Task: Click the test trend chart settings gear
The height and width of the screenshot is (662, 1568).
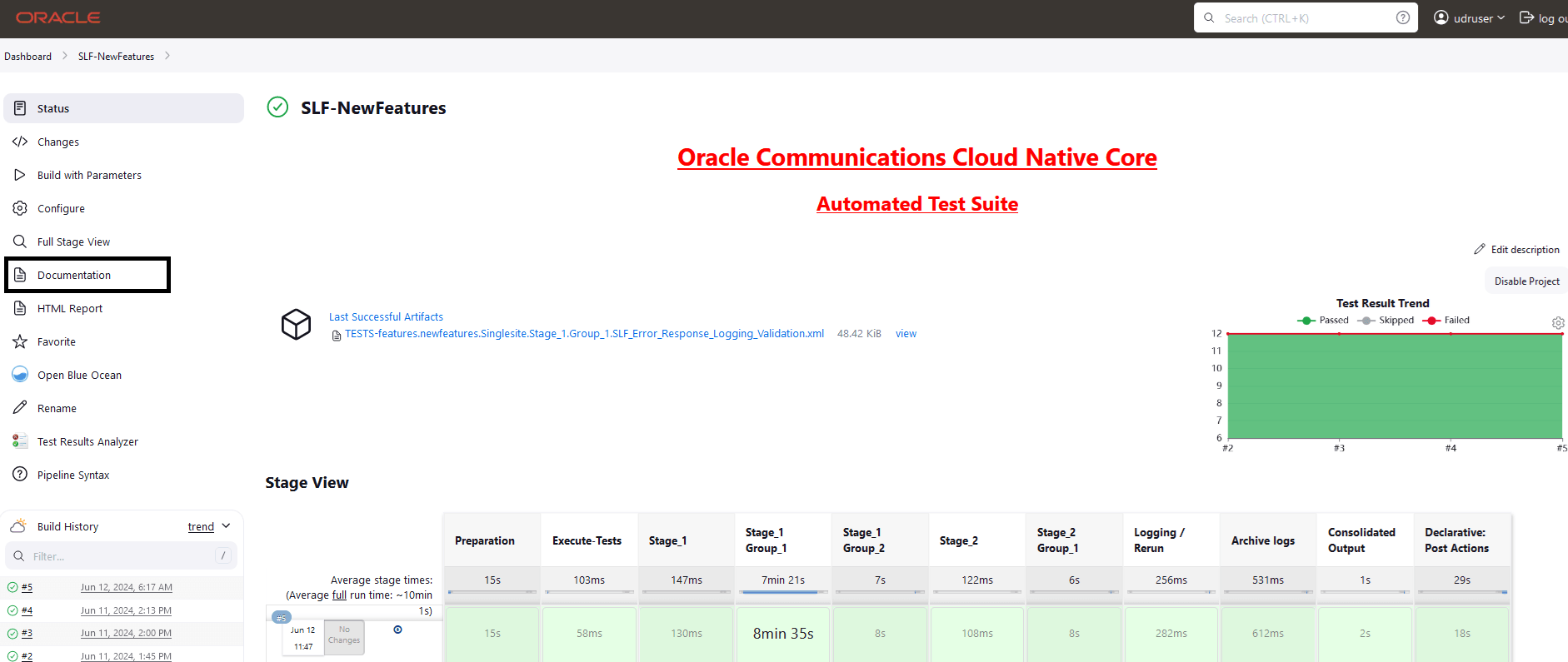Action: 1558,322
